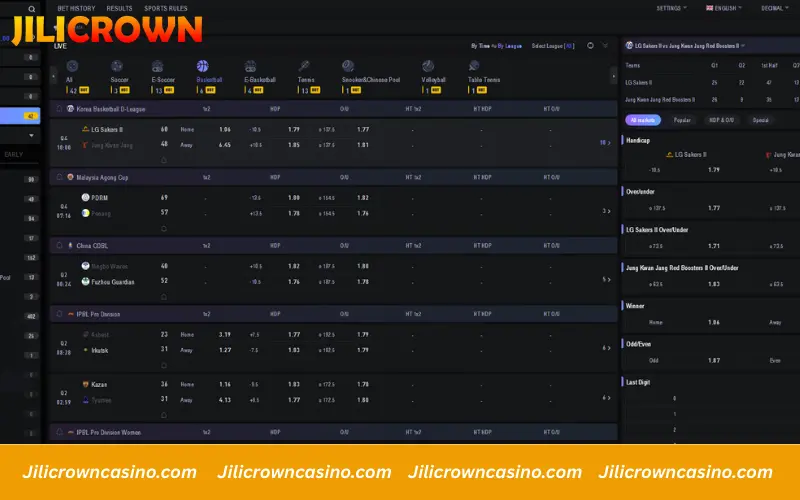Click the Korea Basketball D-League logo

(70, 109)
